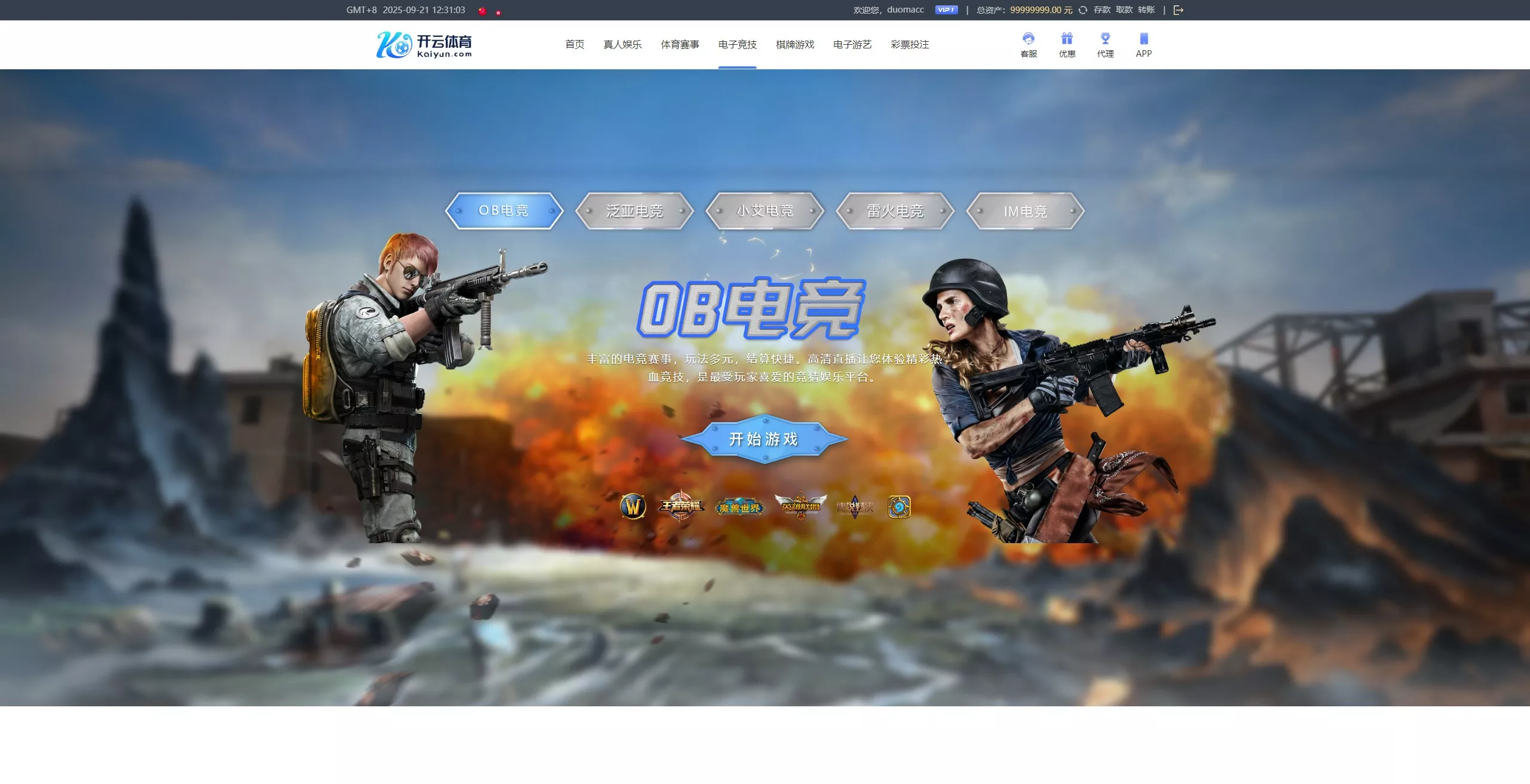The height and width of the screenshot is (784, 1530).
Task: Select the 雷火电竞 provider option
Action: click(895, 210)
